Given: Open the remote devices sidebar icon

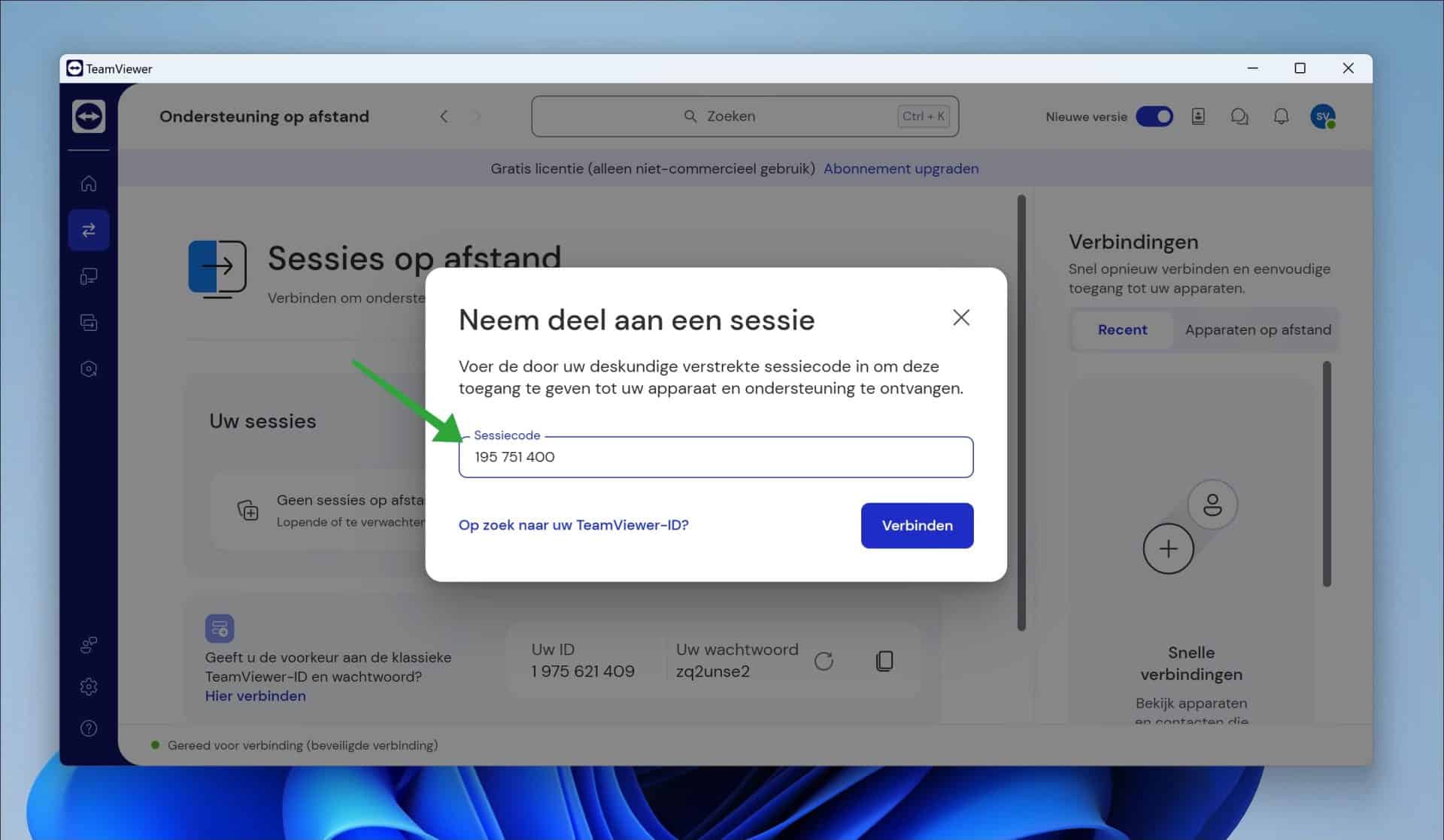Looking at the screenshot, I should (x=89, y=277).
